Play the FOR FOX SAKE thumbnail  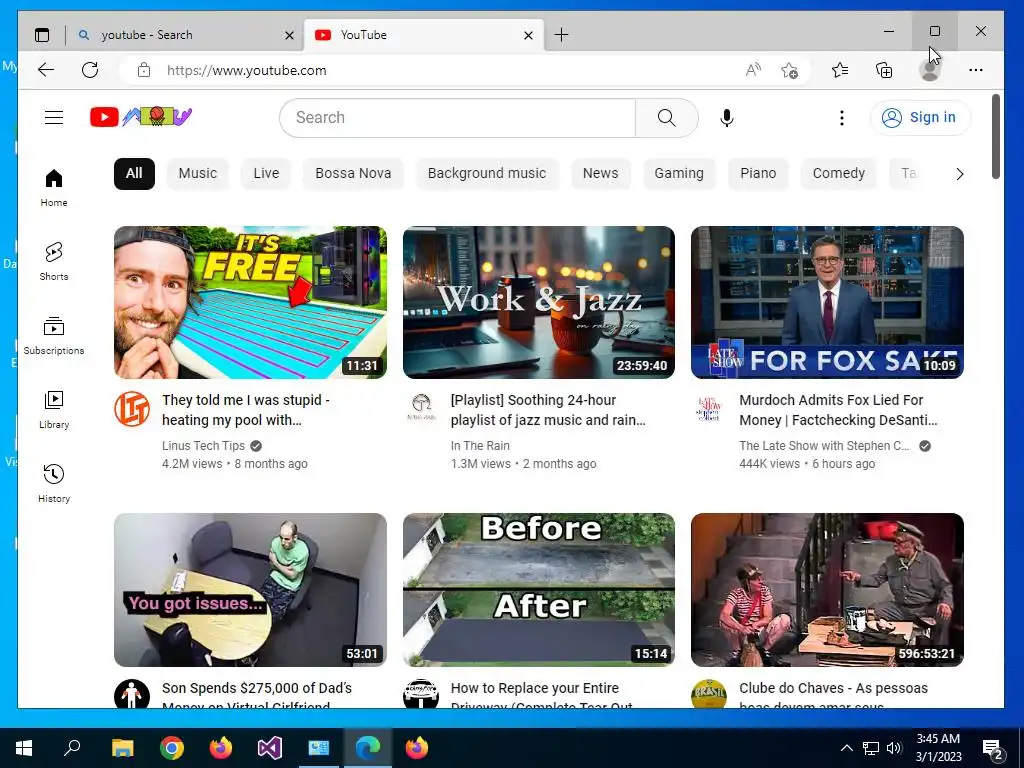coord(827,302)
